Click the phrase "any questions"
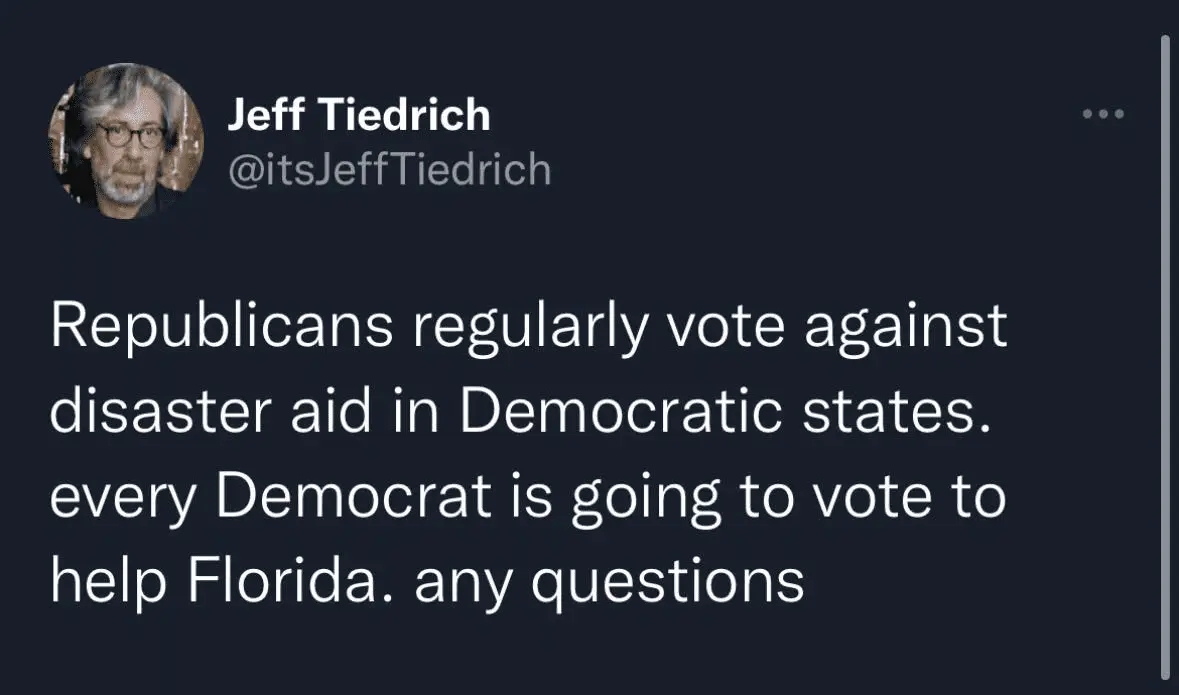This screenshot has height=695, width=1179. point(609,581)
